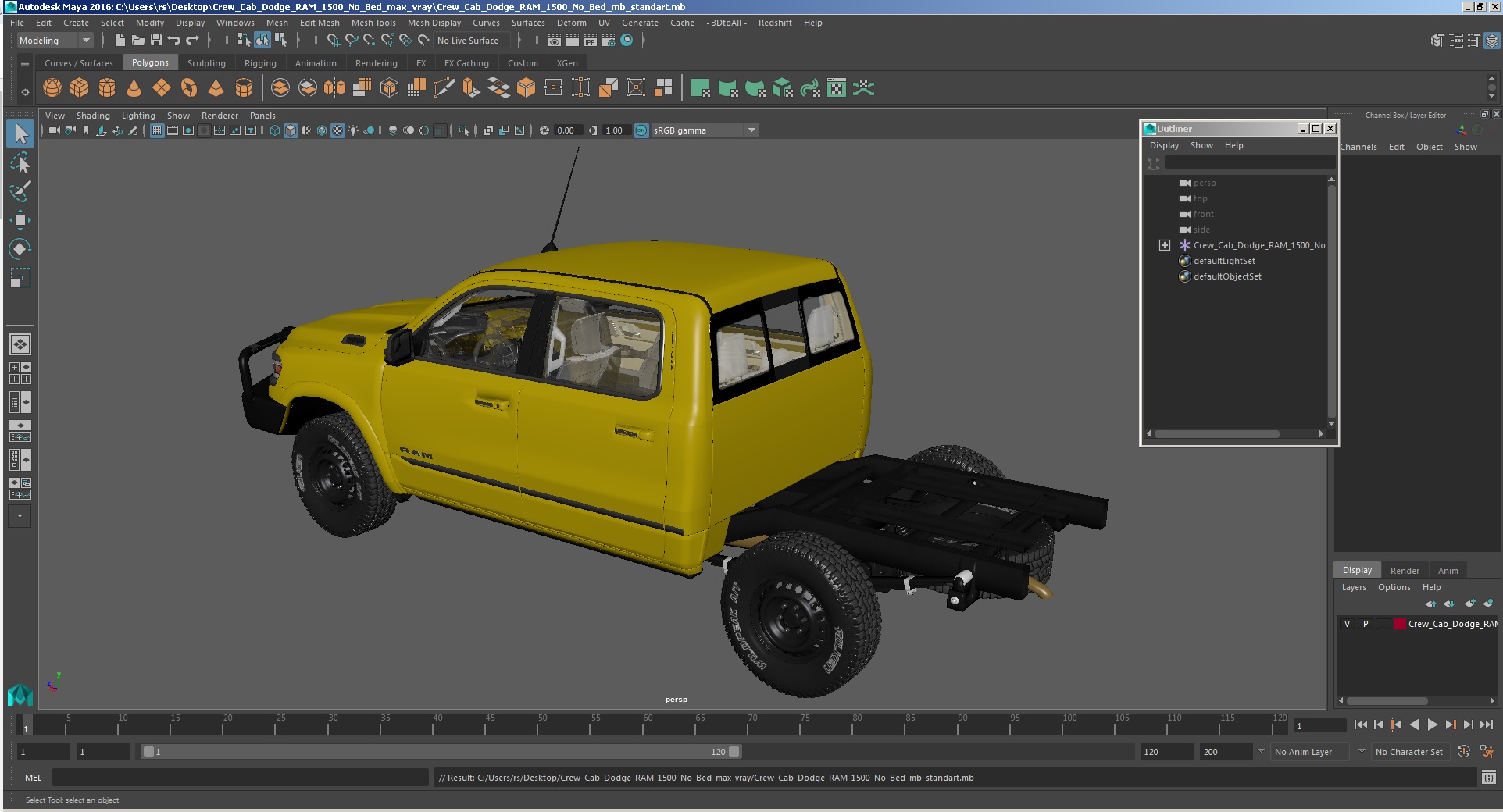This screenshot has width=1503, height=812.
Task: Create a polygon plane from the shelf
Action: point(162,88)
